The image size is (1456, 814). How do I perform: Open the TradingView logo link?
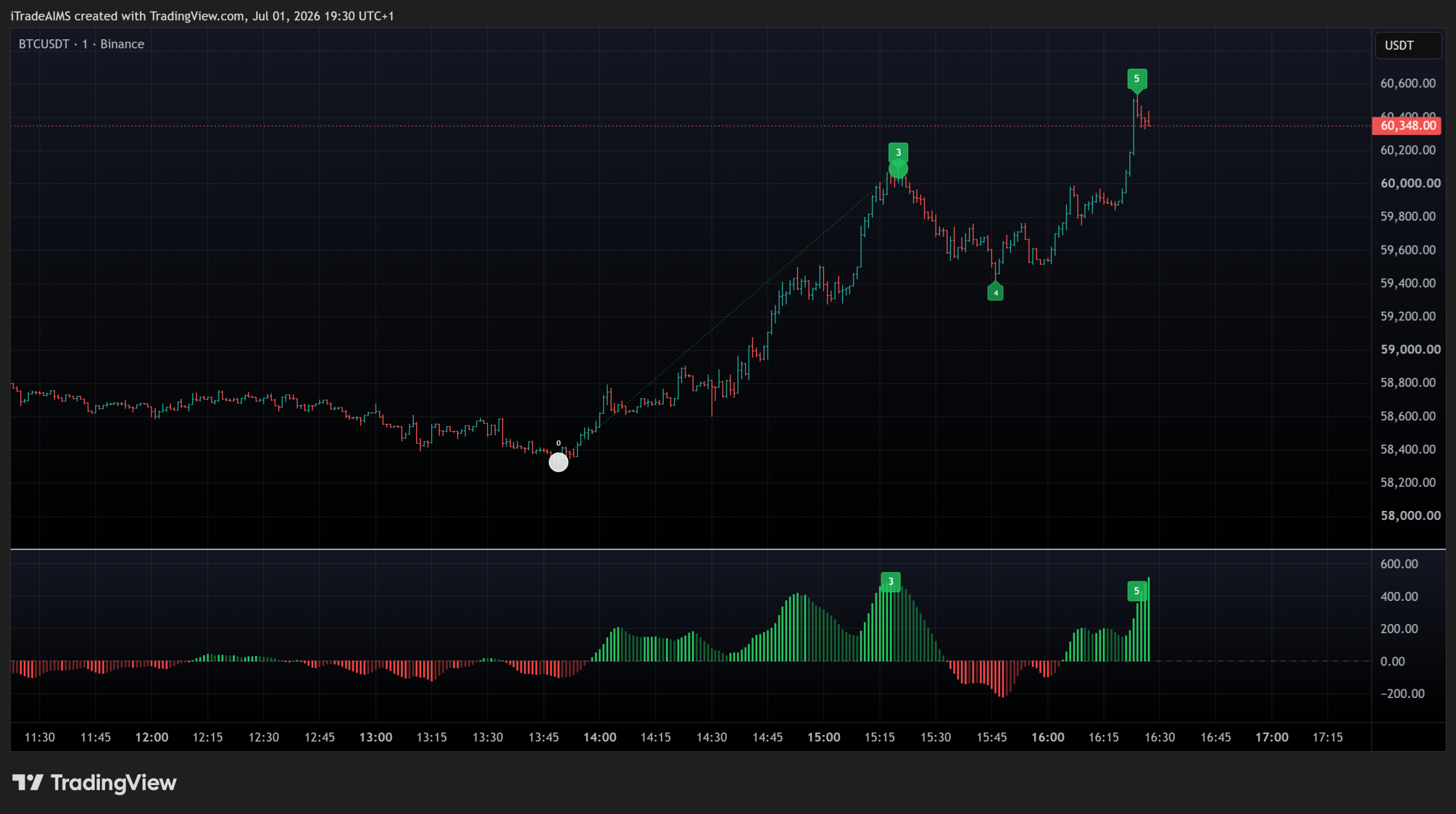coord(95,783)
